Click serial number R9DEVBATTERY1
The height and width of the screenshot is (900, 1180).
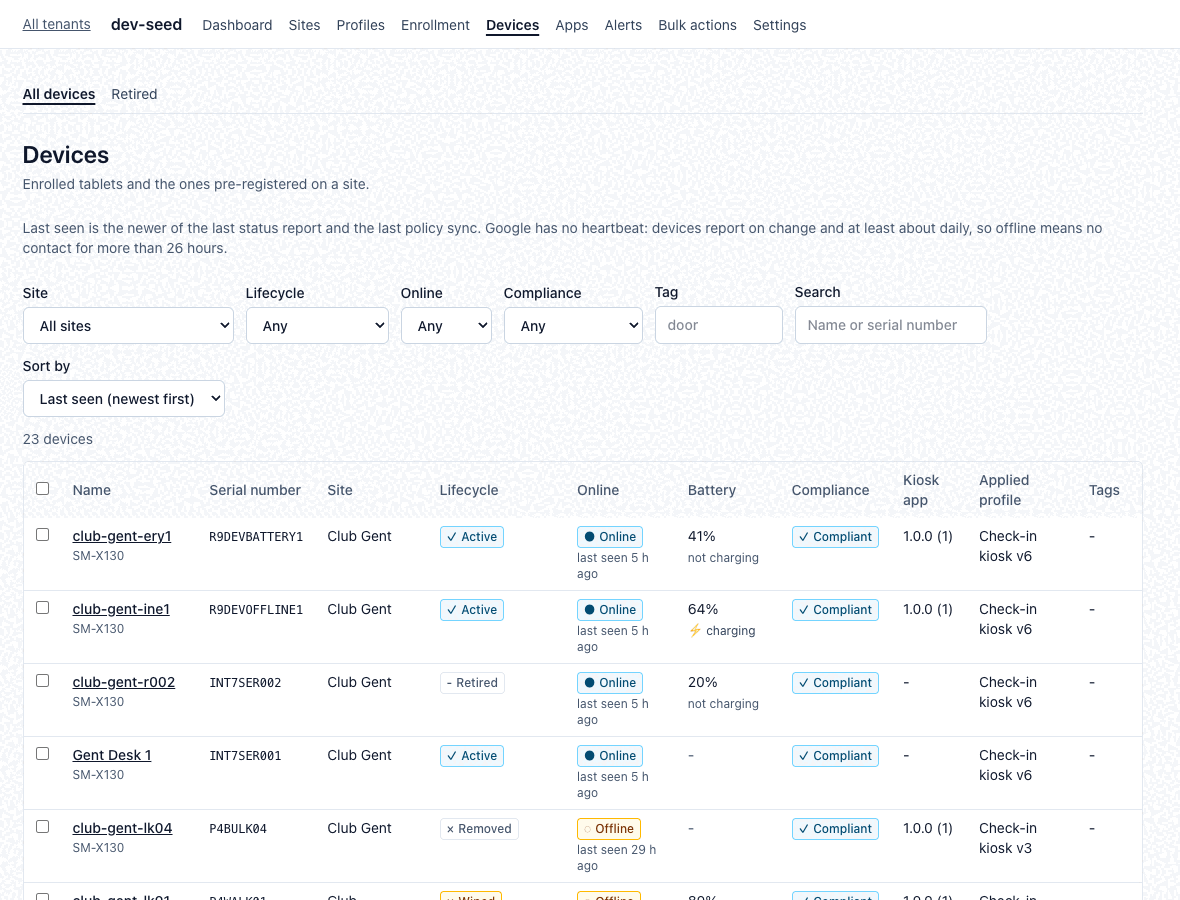click(x=256, y=537)
